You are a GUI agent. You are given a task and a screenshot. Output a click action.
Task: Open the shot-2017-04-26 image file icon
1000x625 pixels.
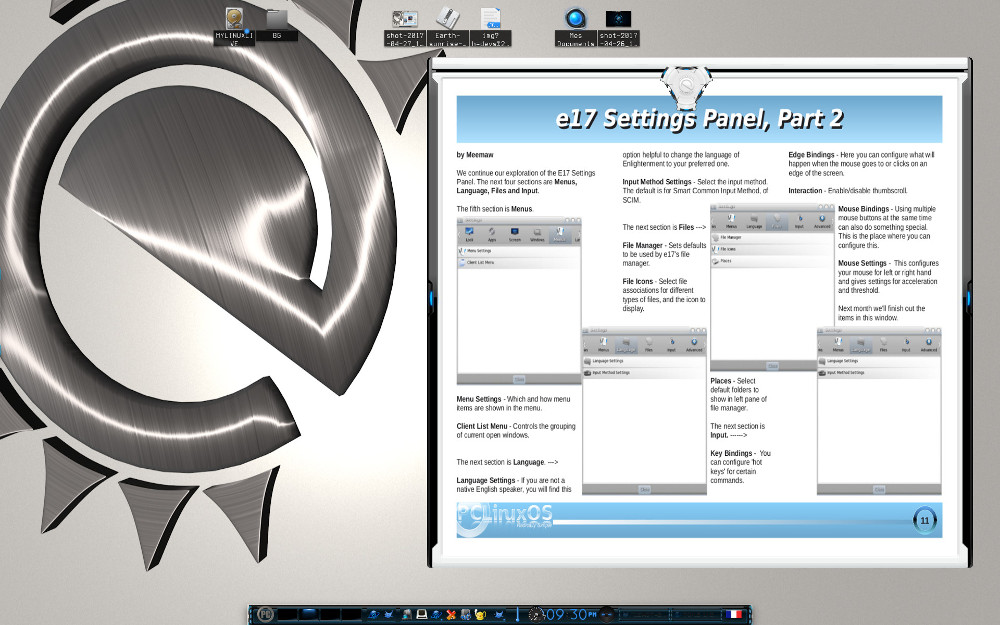618,27
